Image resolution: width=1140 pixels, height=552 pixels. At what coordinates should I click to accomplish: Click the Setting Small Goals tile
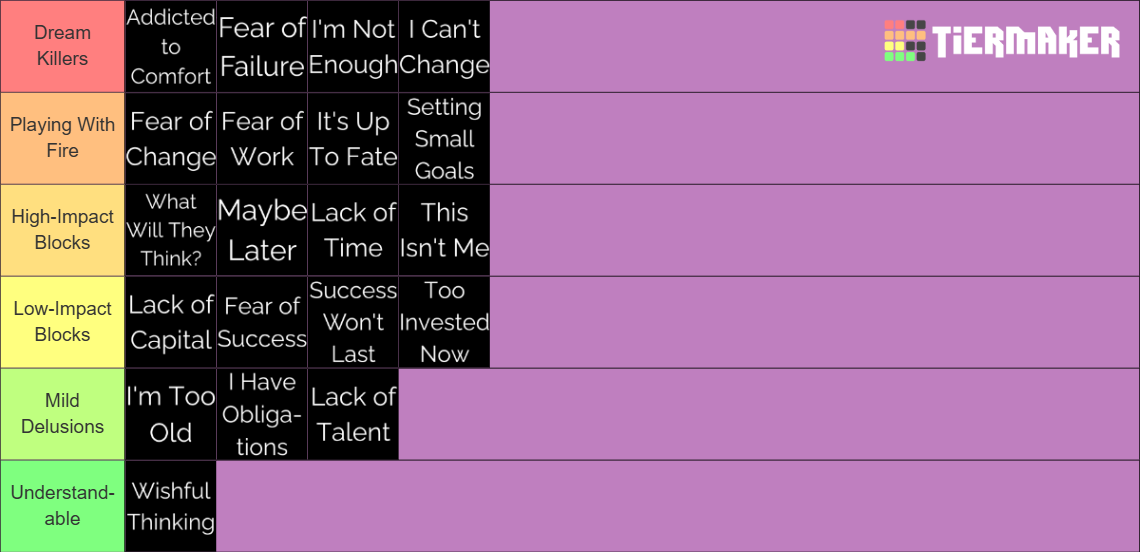[x=444, y=138]
